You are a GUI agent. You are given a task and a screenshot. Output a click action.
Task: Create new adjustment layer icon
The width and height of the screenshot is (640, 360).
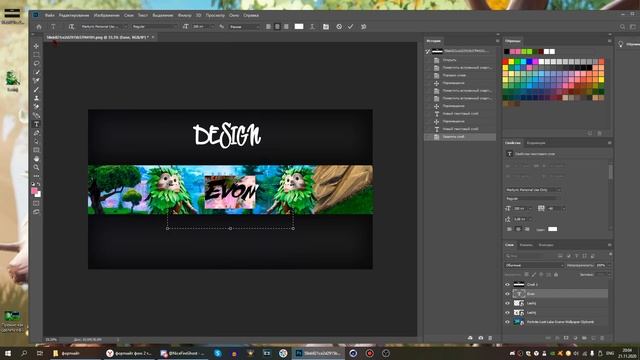575,338
